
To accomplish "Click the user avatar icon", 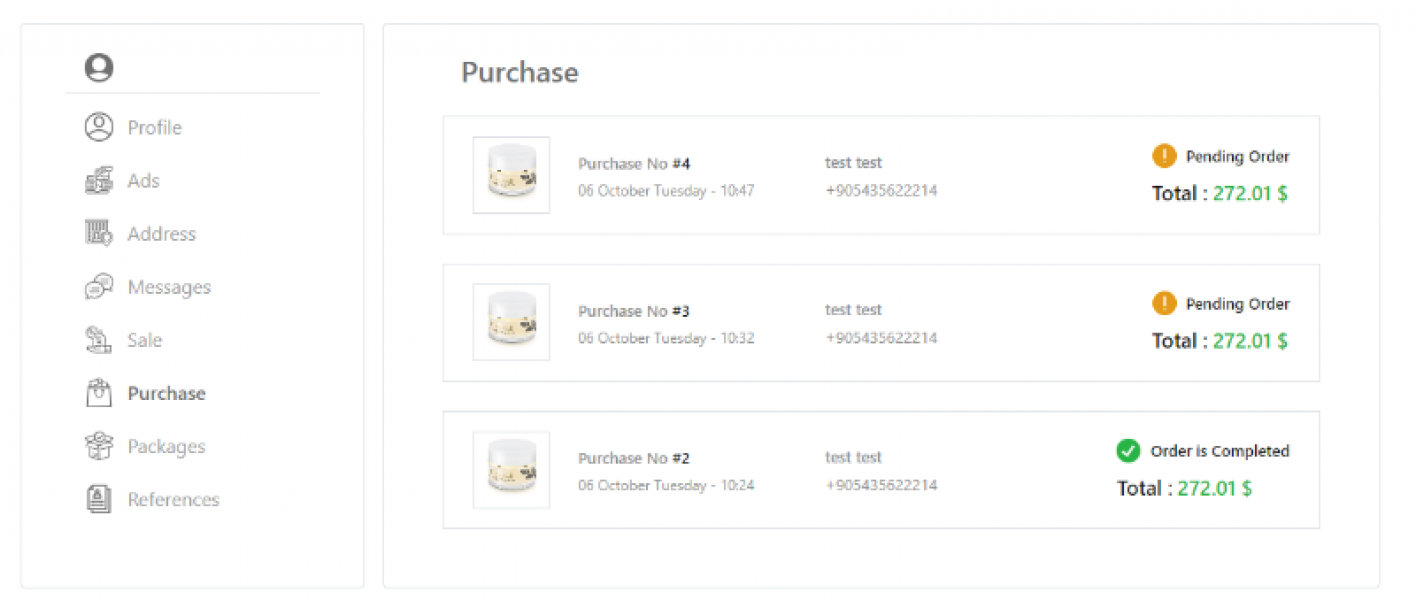I will click(99, 68).
